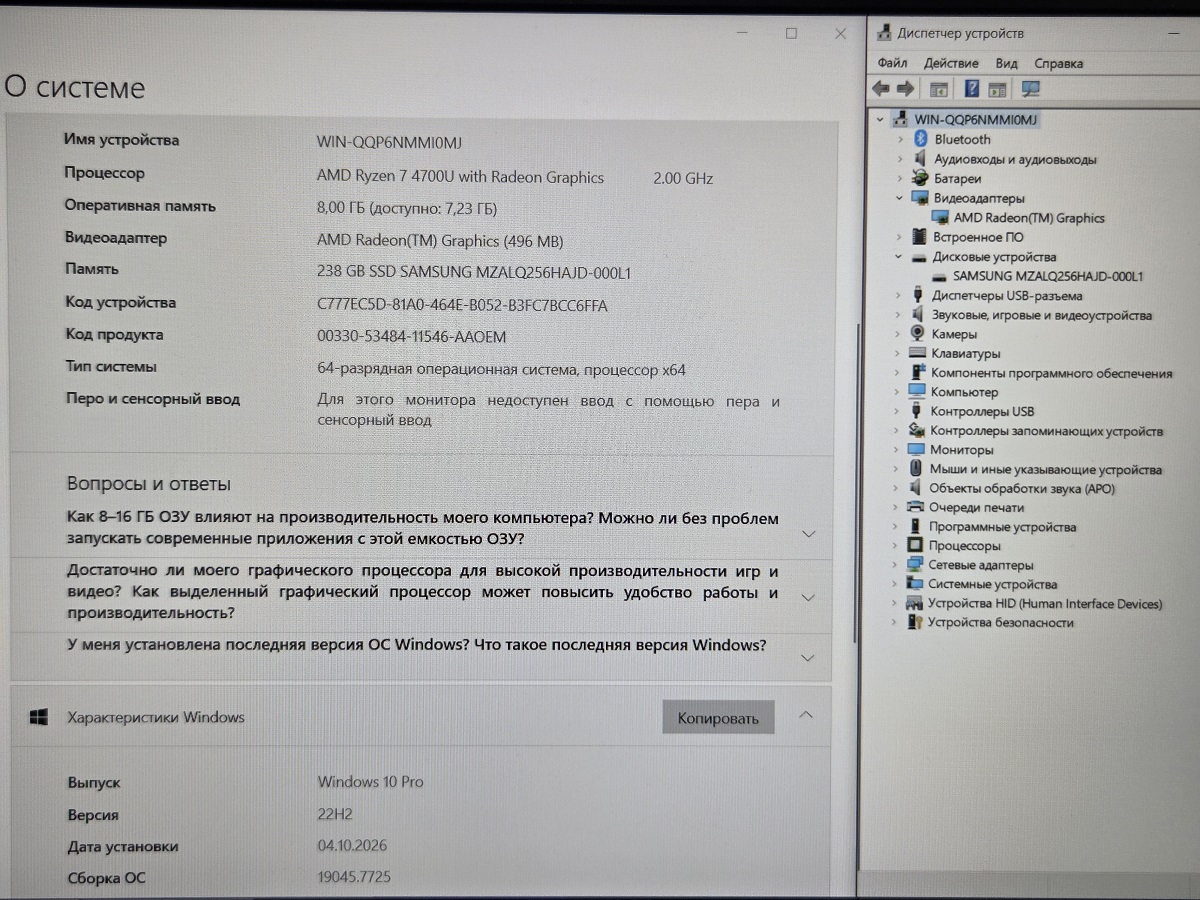This screenshot has height=900, width=1200.
Task: Collapse the root WIN-QQP6NMMI0MJ tree node arrow
Action: coord(880,119)
